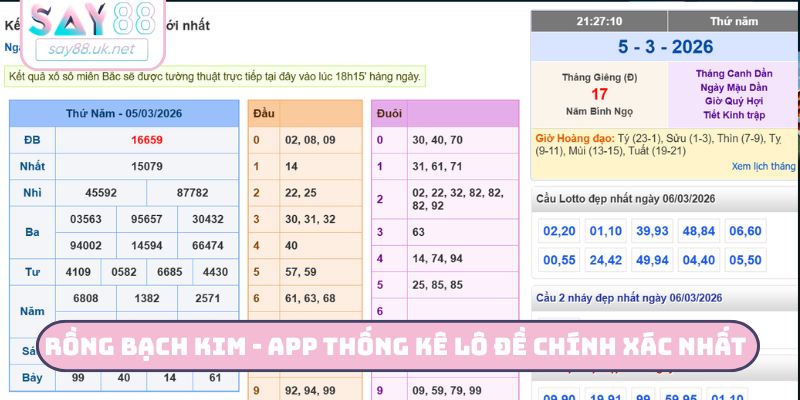Select fifth prize number 2571
Screen dimensions: 800x400
[208, 298]
